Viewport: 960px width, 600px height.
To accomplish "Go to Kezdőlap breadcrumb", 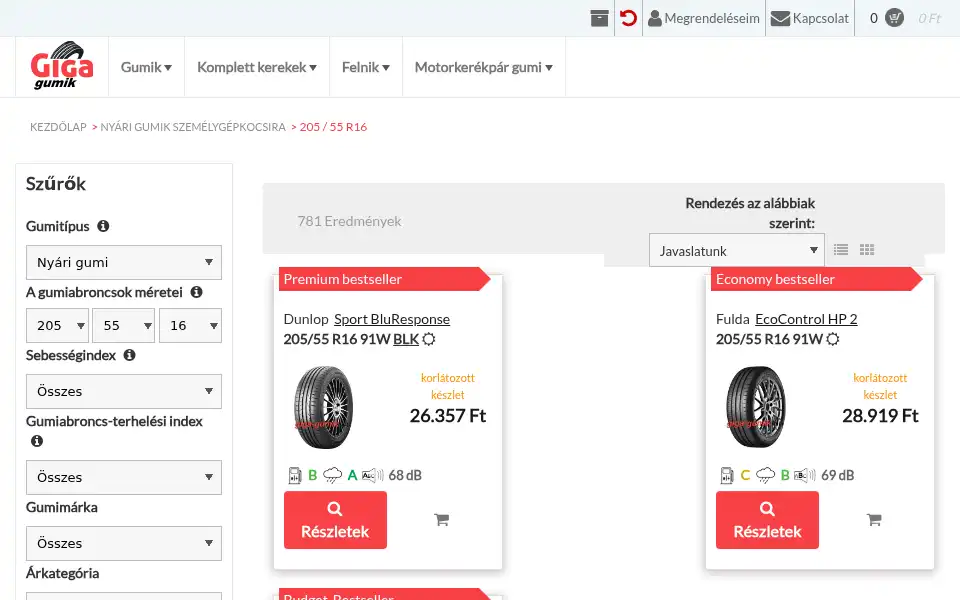I will coord(58,127).
